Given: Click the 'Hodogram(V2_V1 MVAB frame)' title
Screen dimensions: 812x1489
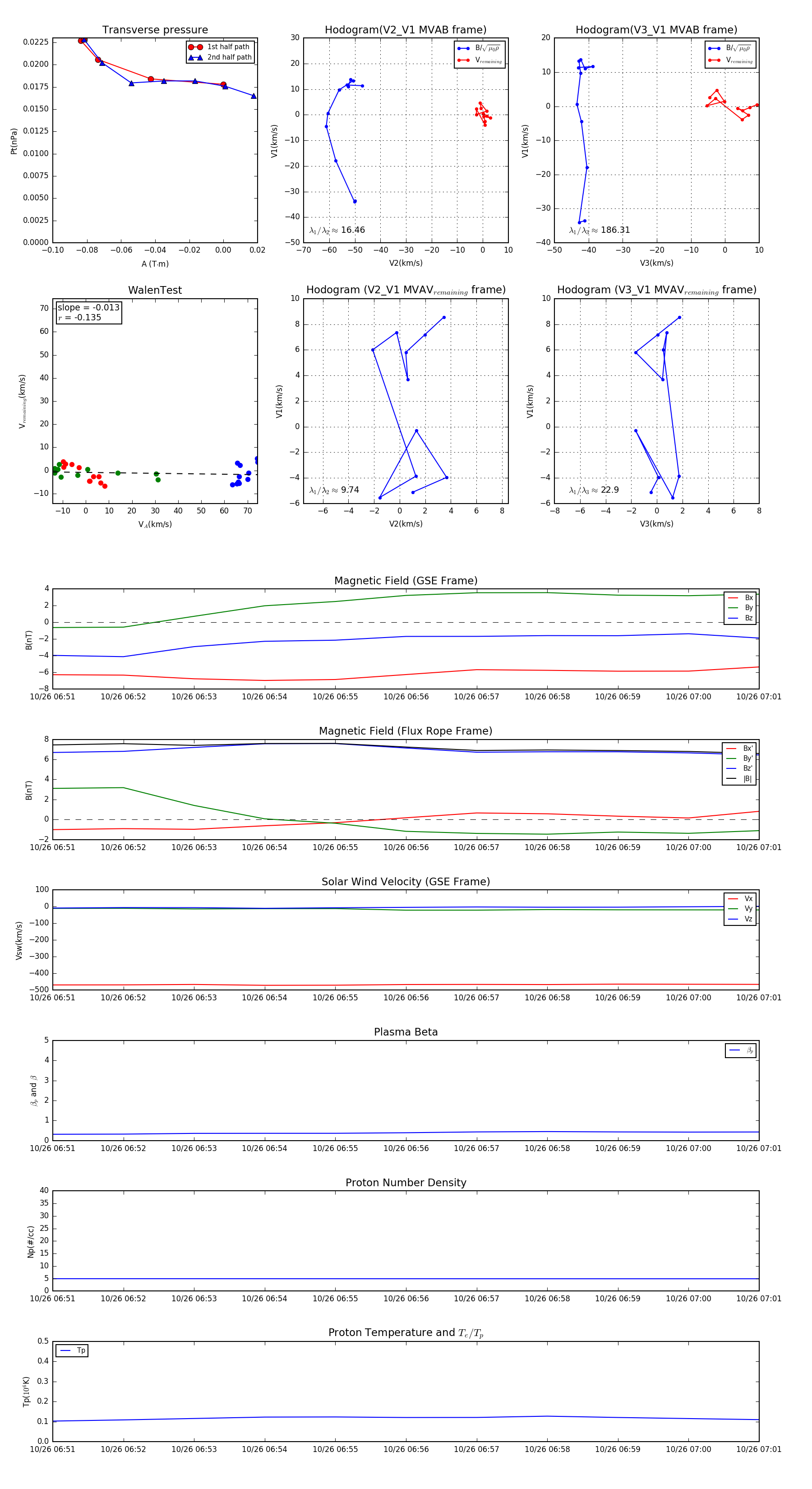Looking at the screenshot, I should [x=406, y=30].
